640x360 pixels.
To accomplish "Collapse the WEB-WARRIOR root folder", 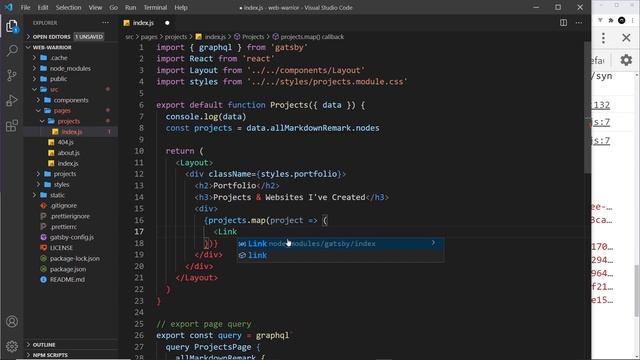I will click(x=71, y=47).
